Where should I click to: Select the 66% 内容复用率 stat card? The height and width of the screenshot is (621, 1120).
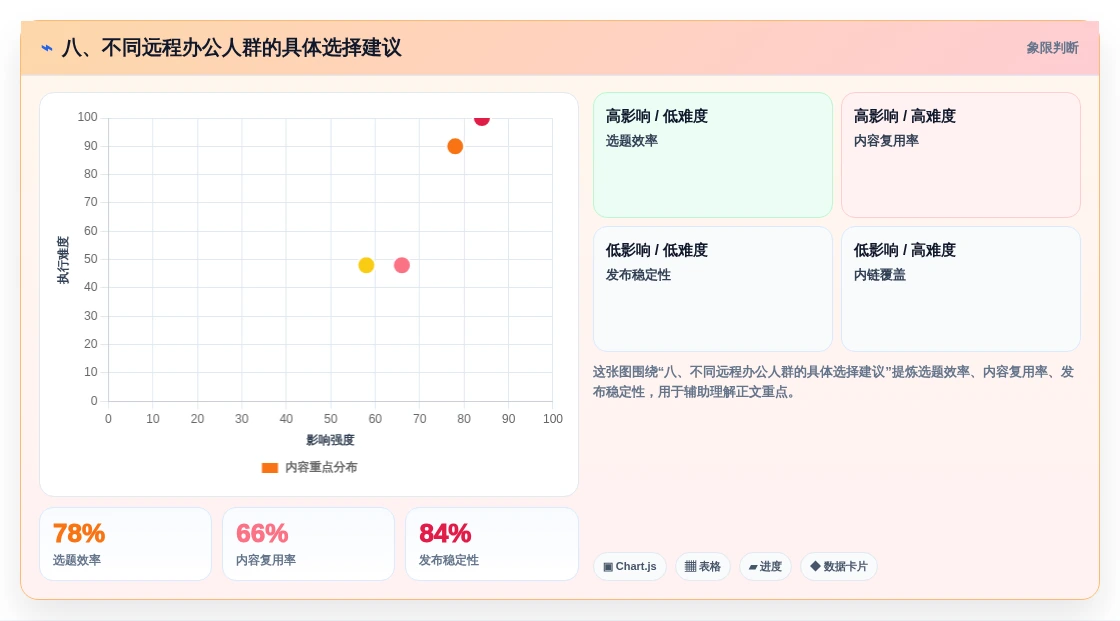[309, 544]
